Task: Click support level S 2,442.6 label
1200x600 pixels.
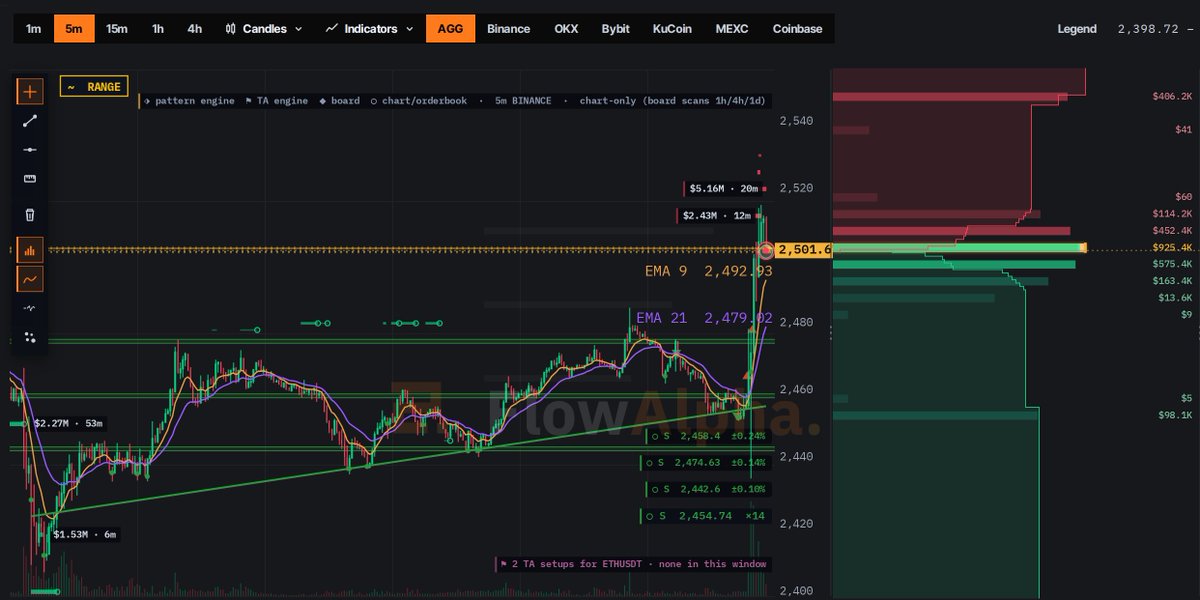Action: pos(707,489)
